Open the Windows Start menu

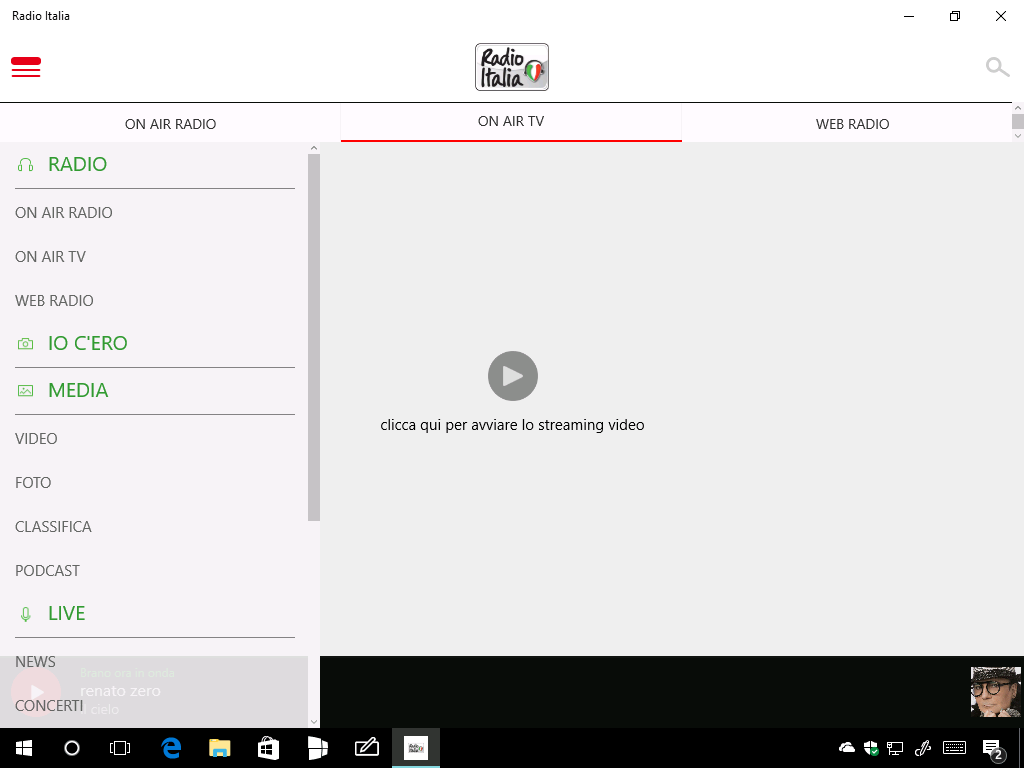tap(24, 748)
